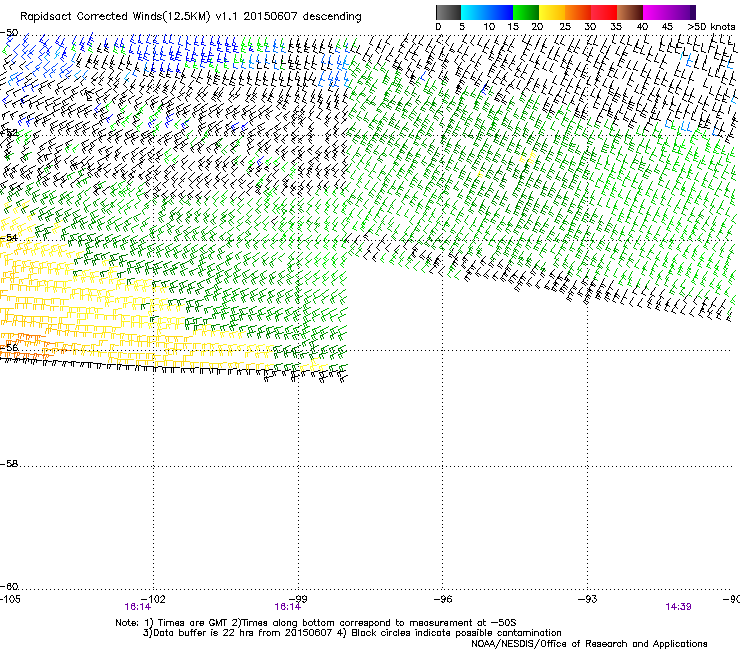Click the red 30-35 knots legend swatch
740x650 pixels.
[604, 12]
